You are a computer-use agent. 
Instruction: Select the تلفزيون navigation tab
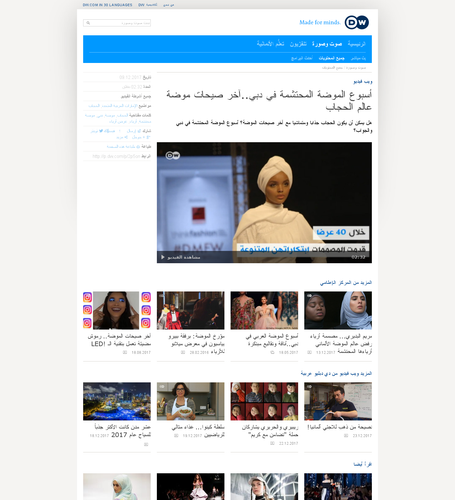[x=298, y=44]
